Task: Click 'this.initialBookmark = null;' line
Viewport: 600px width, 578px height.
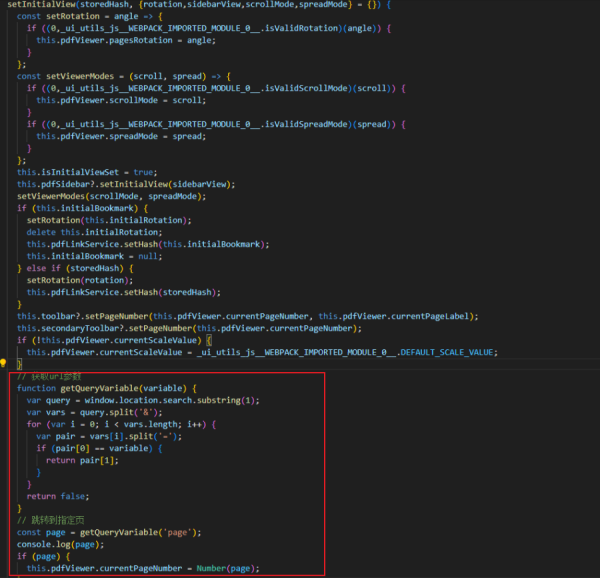Action: pos(94,256)
